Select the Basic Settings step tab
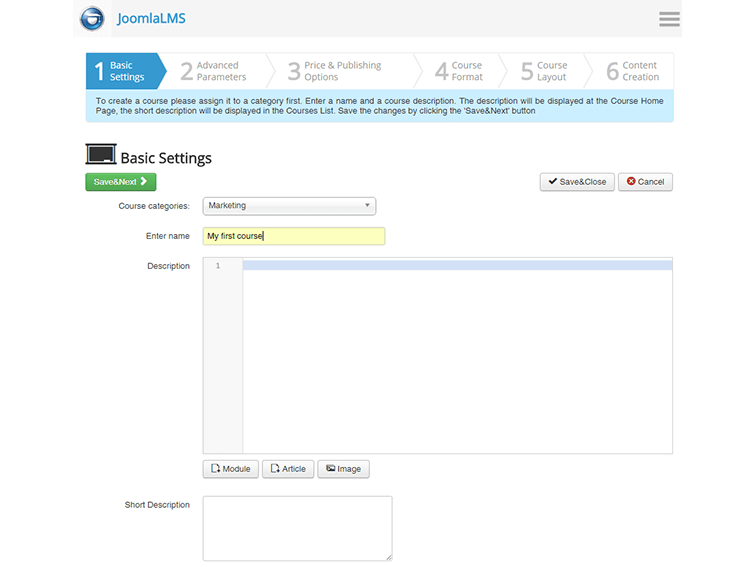The height and width of the screenshot is (567, 756). pos(126,71)
